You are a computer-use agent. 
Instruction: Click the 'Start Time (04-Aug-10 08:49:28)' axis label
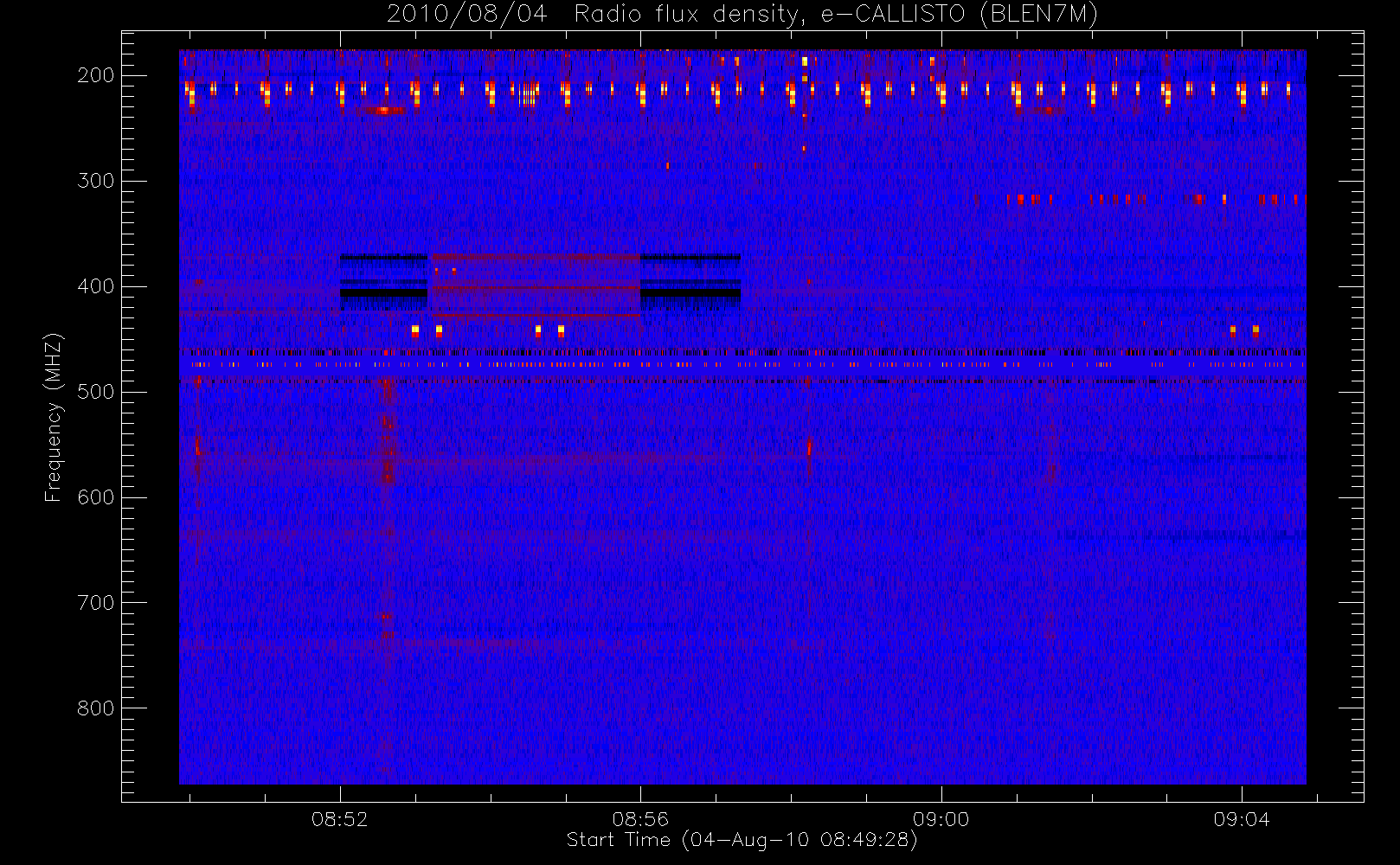742,840
